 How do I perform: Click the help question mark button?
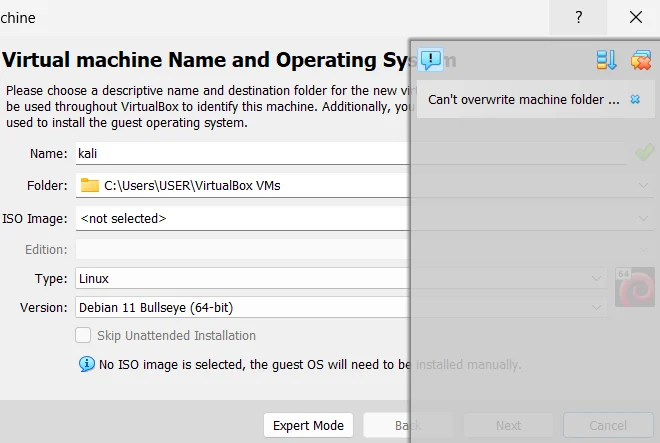(x=578, y=17)
